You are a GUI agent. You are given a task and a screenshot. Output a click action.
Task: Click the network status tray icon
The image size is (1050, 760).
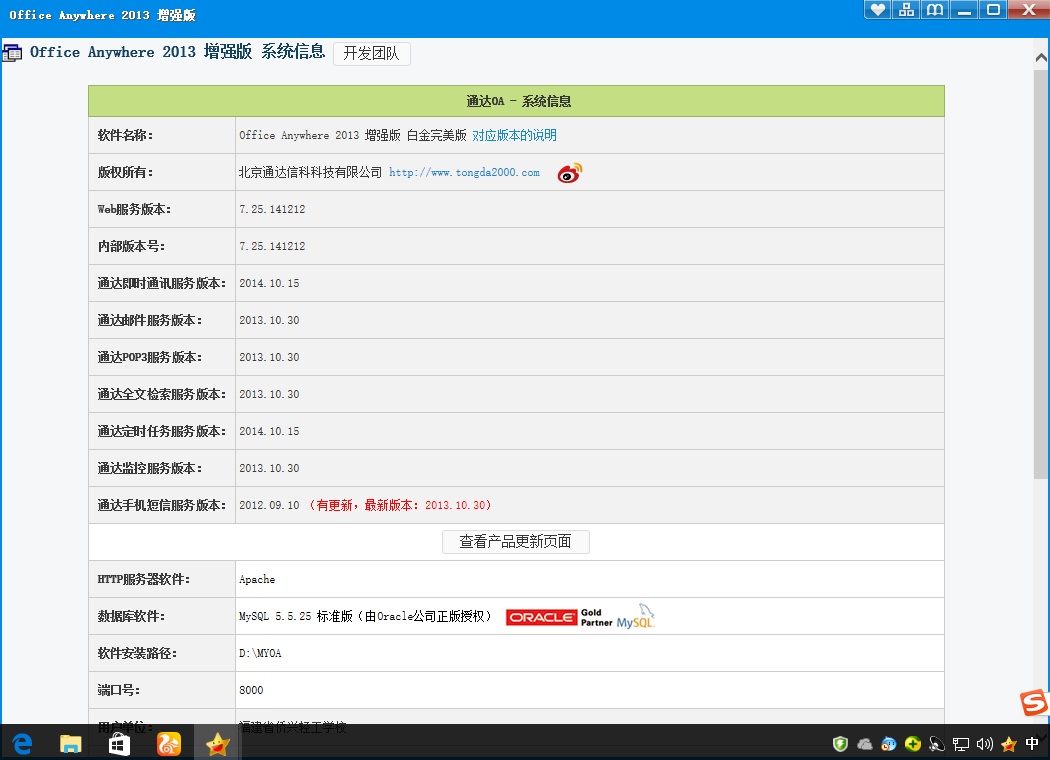pos(961,744)
